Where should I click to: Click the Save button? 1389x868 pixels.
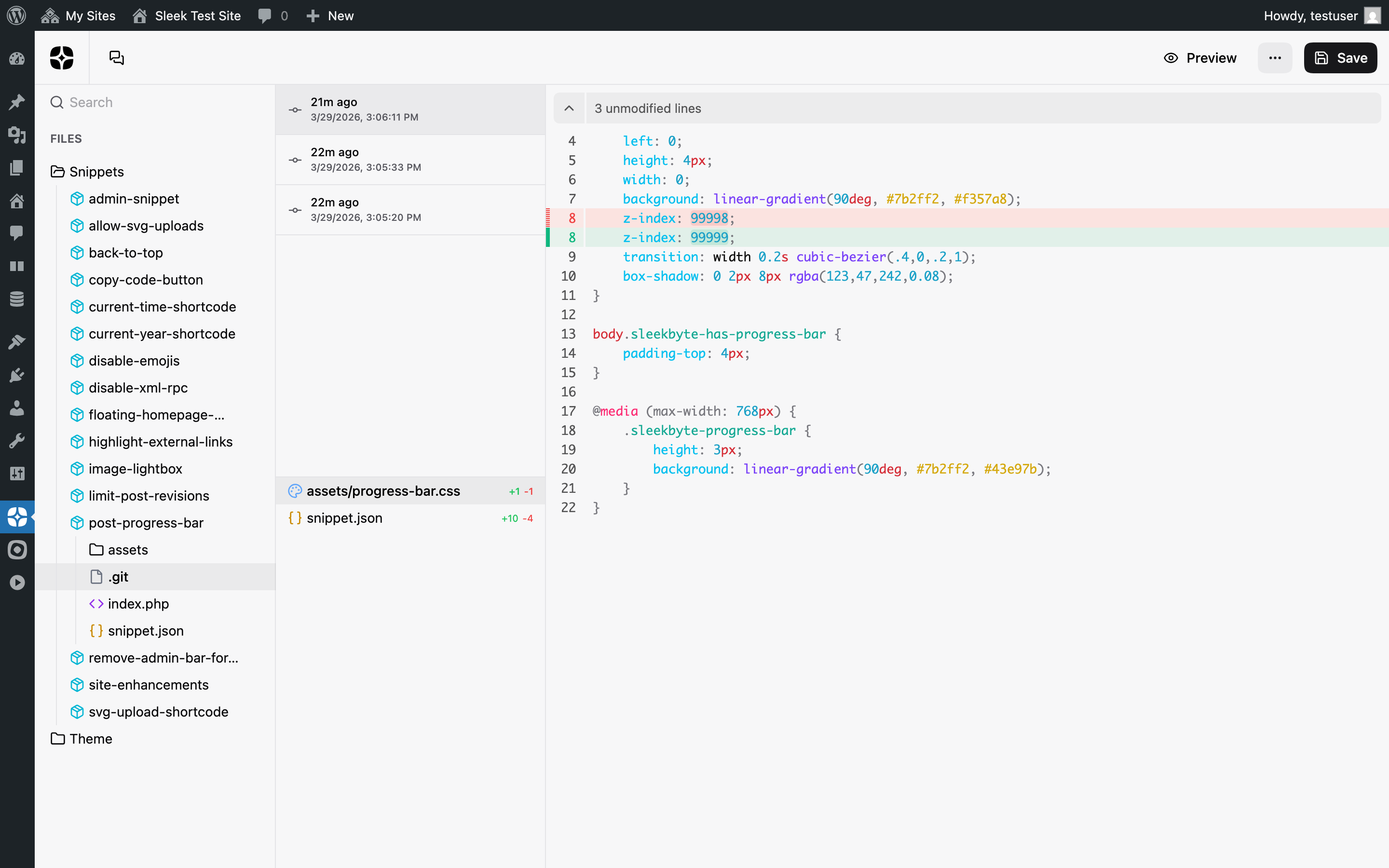point(1340,57)
